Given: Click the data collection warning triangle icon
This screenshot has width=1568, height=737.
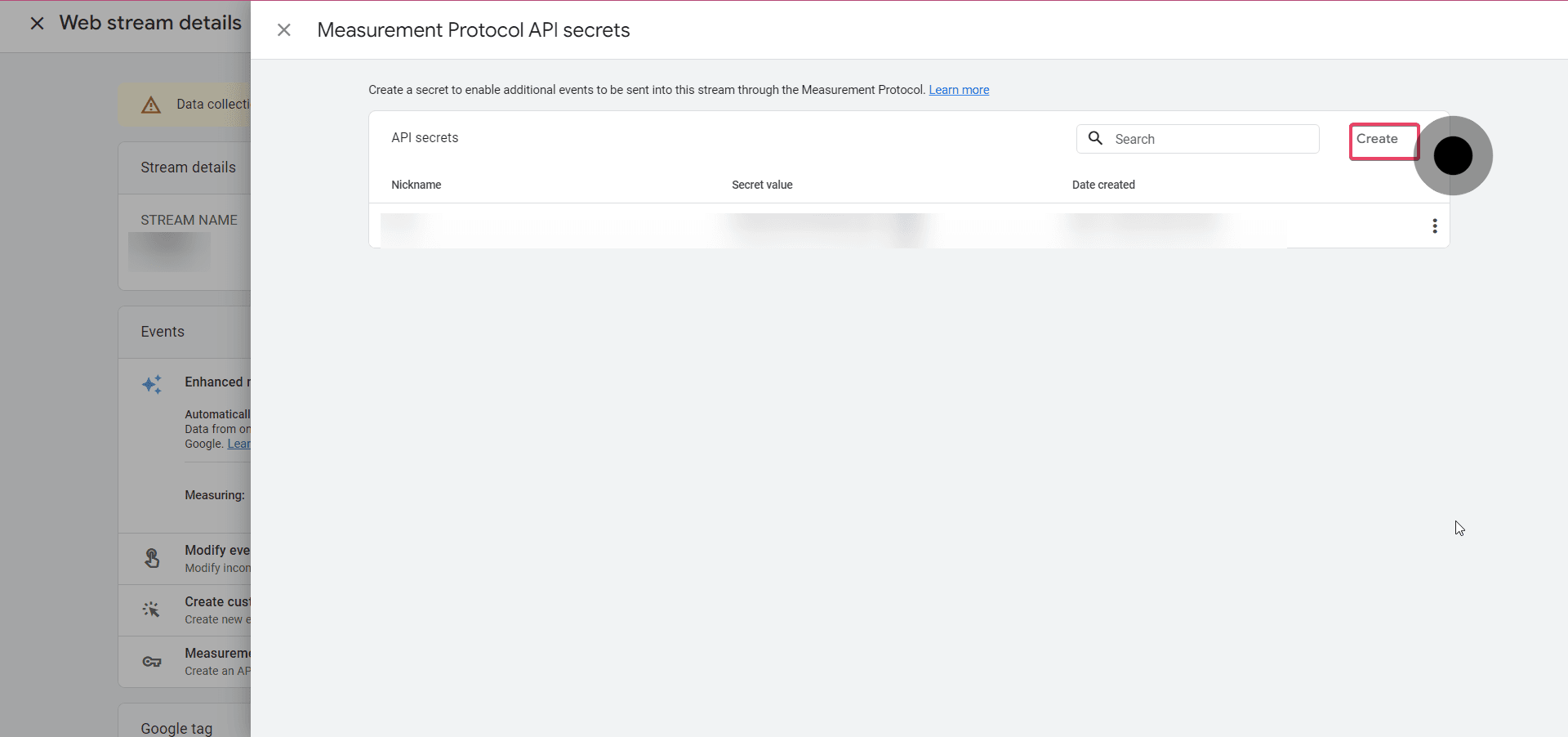Looking at the screenshot, I should tap(151, 105).
